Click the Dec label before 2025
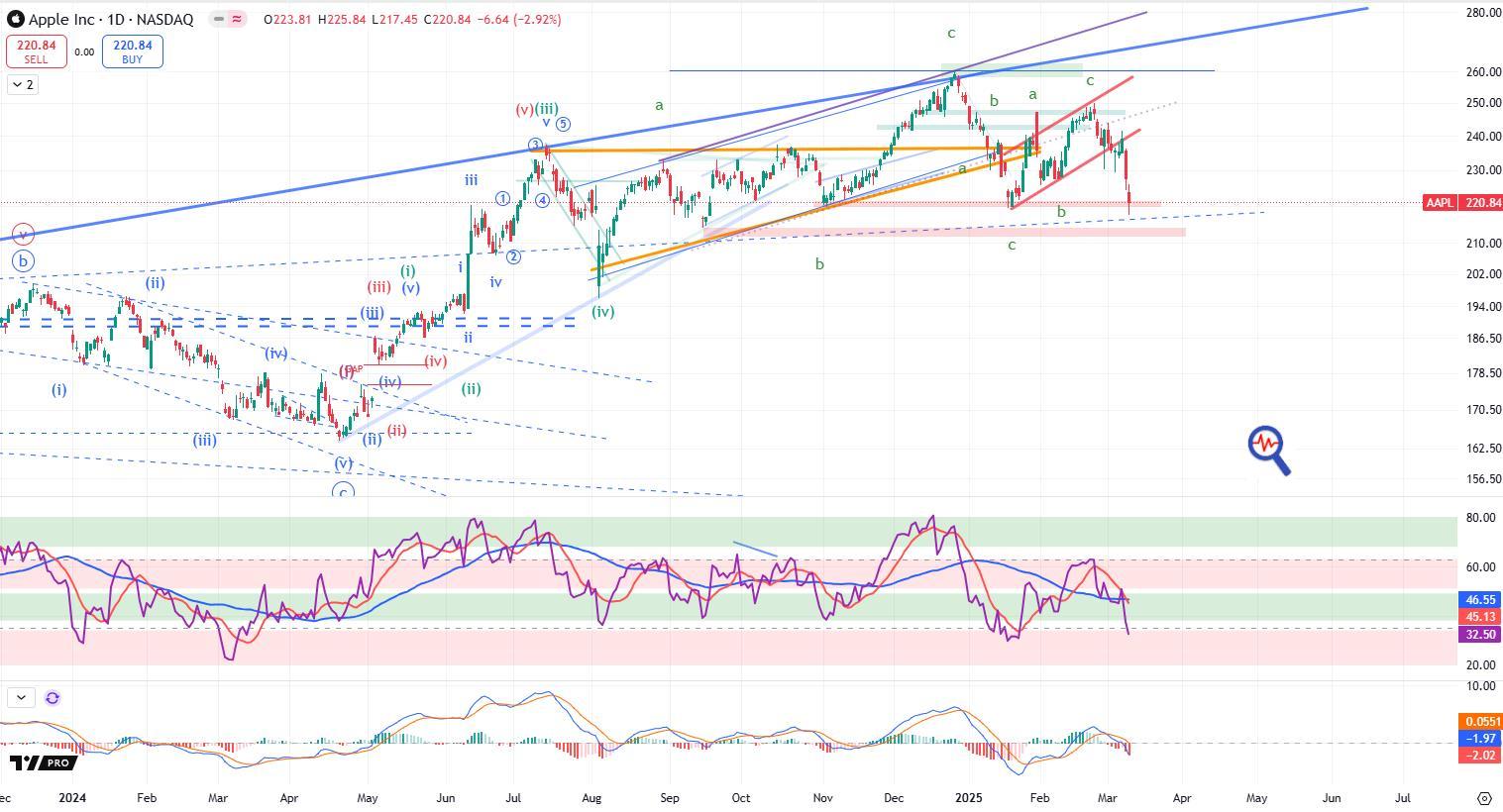 point(894,797)
